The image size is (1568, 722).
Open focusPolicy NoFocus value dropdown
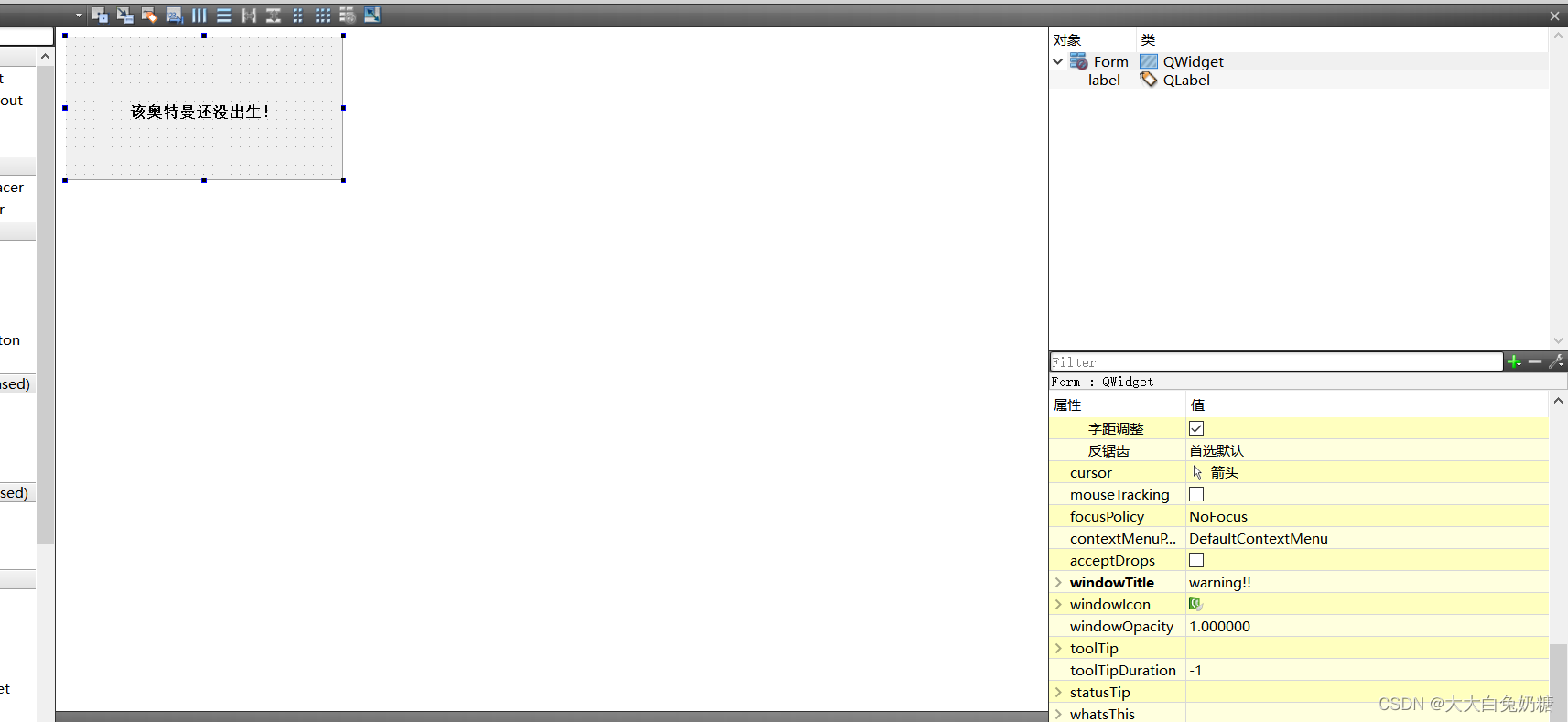pos(1367,516)
